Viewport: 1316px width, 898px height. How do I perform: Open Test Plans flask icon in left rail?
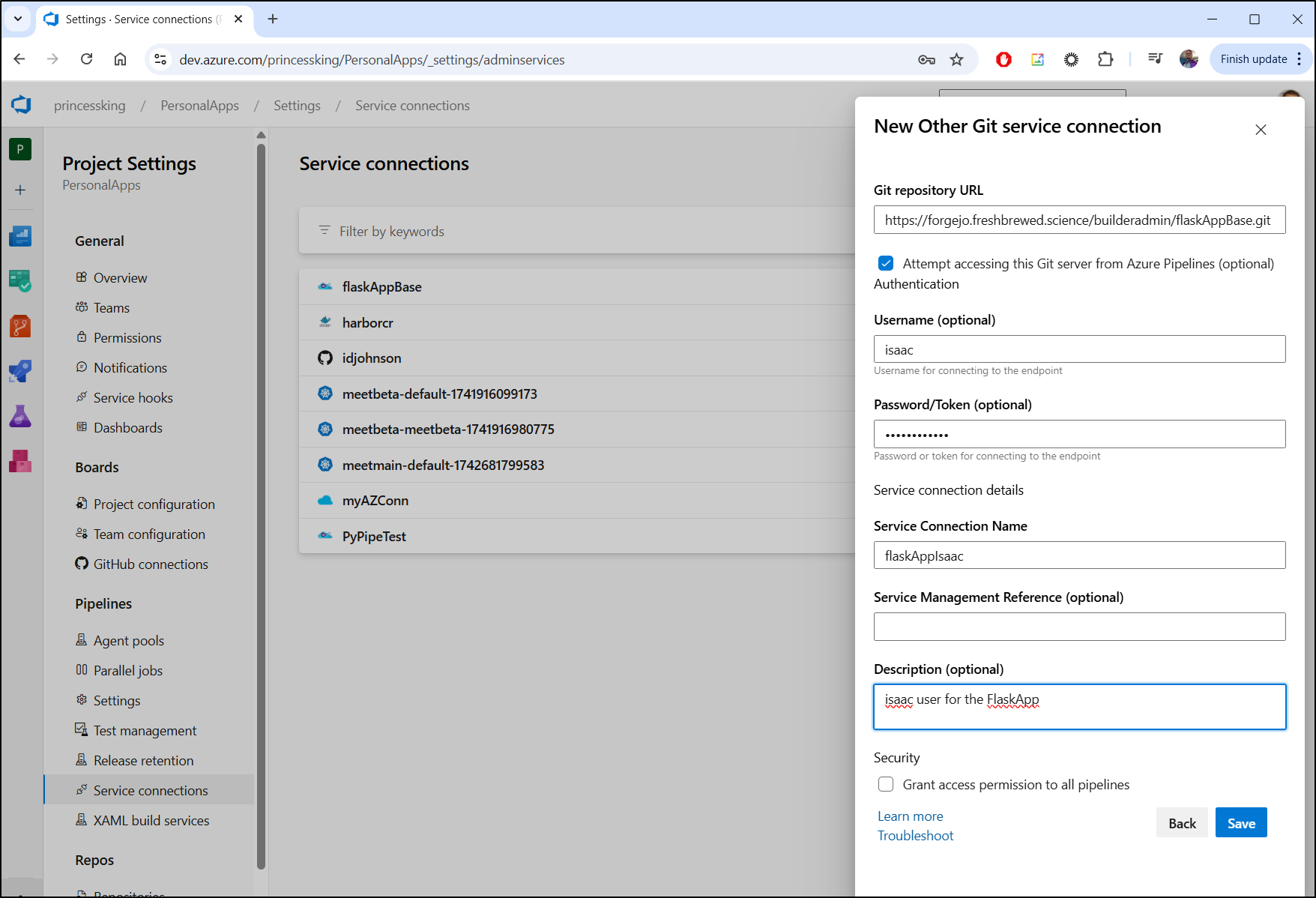click(x=20, y=416)
